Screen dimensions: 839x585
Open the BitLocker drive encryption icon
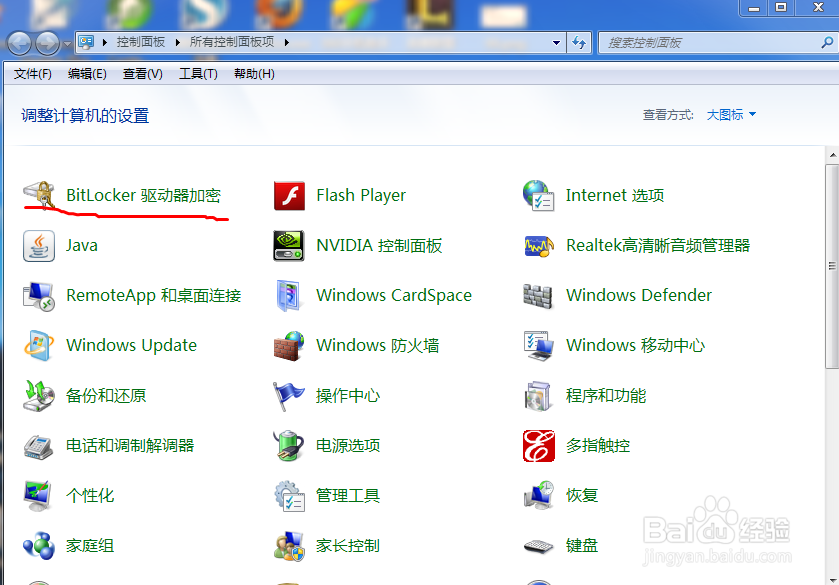[x=39, y=195]
